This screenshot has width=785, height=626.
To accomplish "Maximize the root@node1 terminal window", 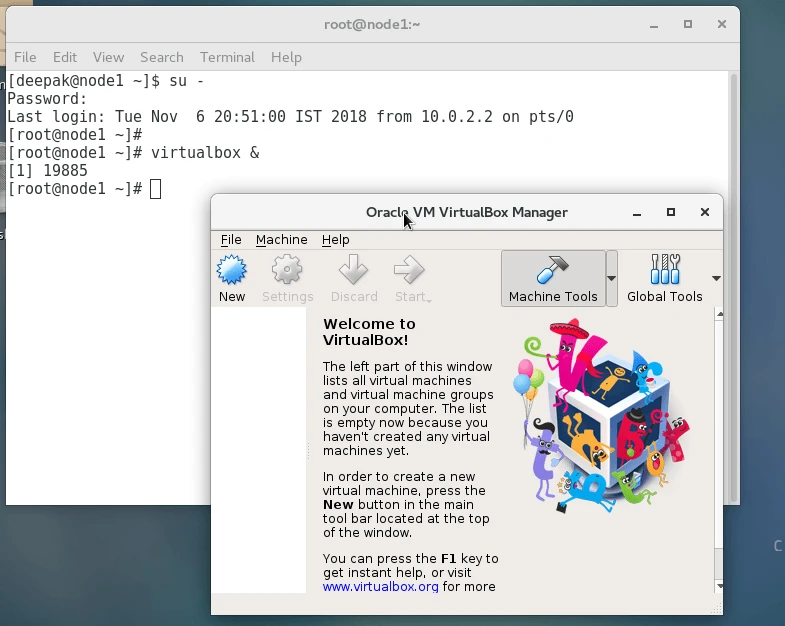I will click(x=688, y=24).
